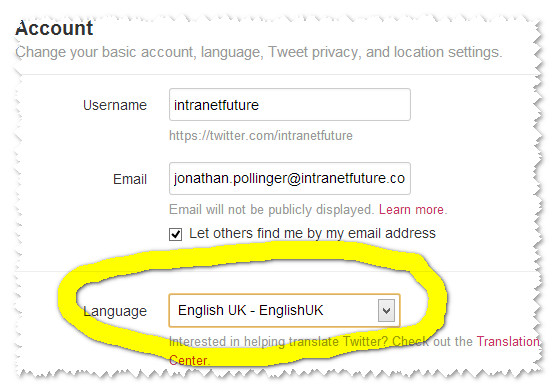
Task: Click the twitter.com/intranetfuture URL text
Action: (261, 136)
